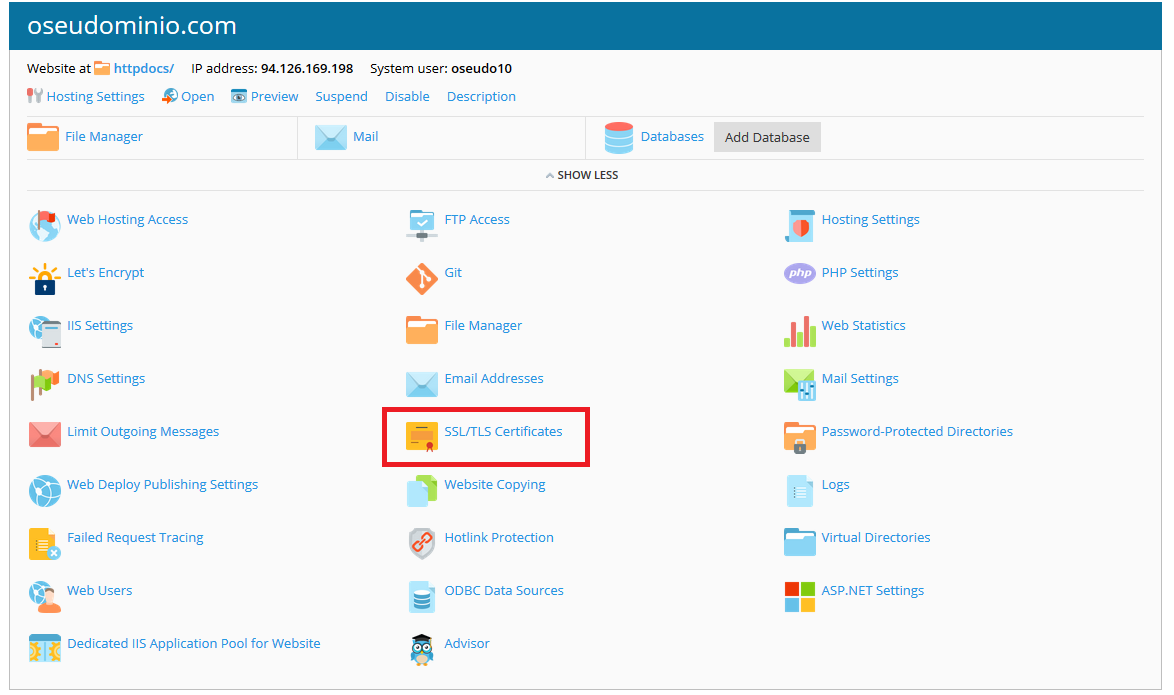The image size is (1174, 695).
Task: Click the Preview link
Action: click(273, 97)
